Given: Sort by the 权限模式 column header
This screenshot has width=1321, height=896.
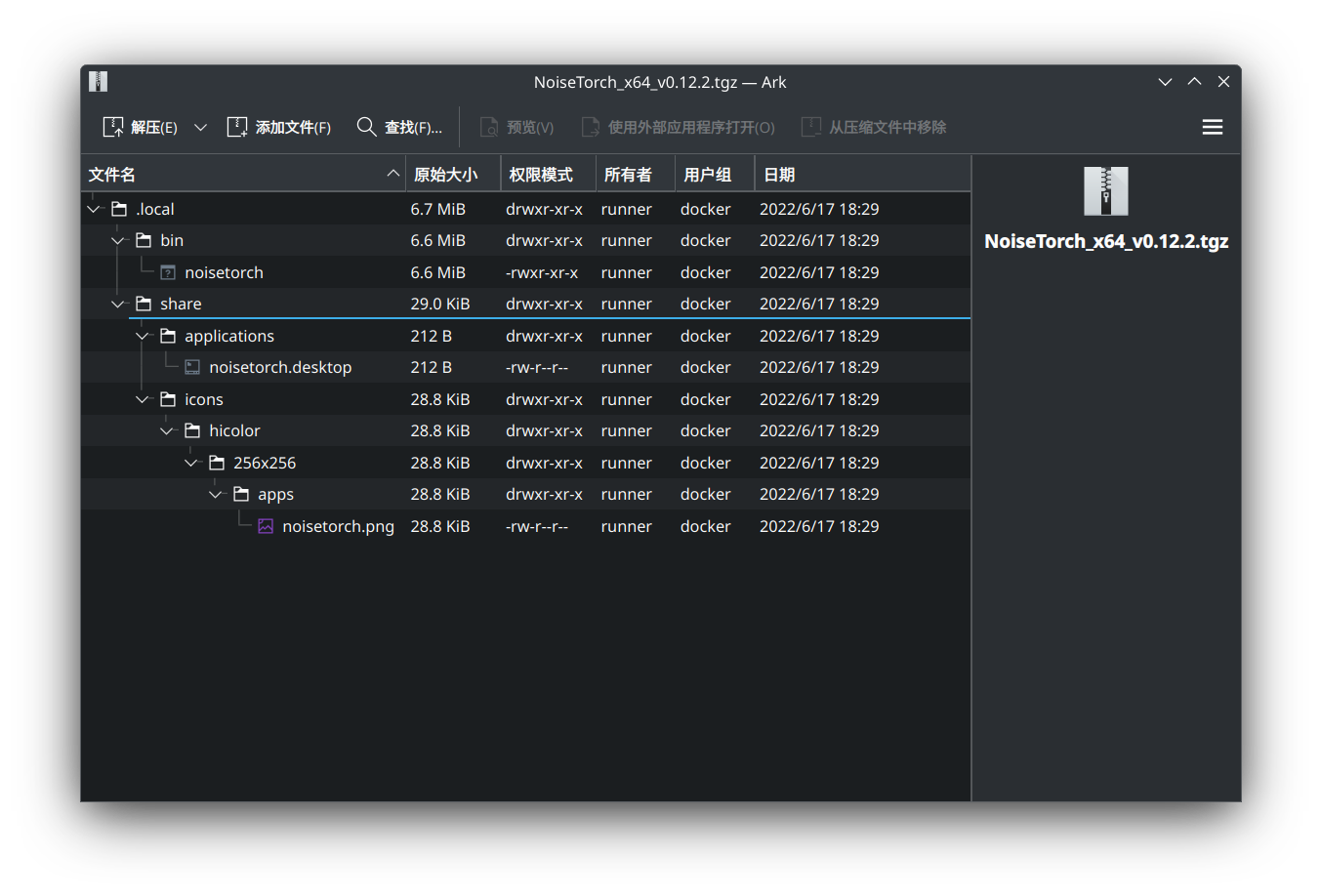Looking at the screenshot, I should pyautogui.click(x=549, y=174).
